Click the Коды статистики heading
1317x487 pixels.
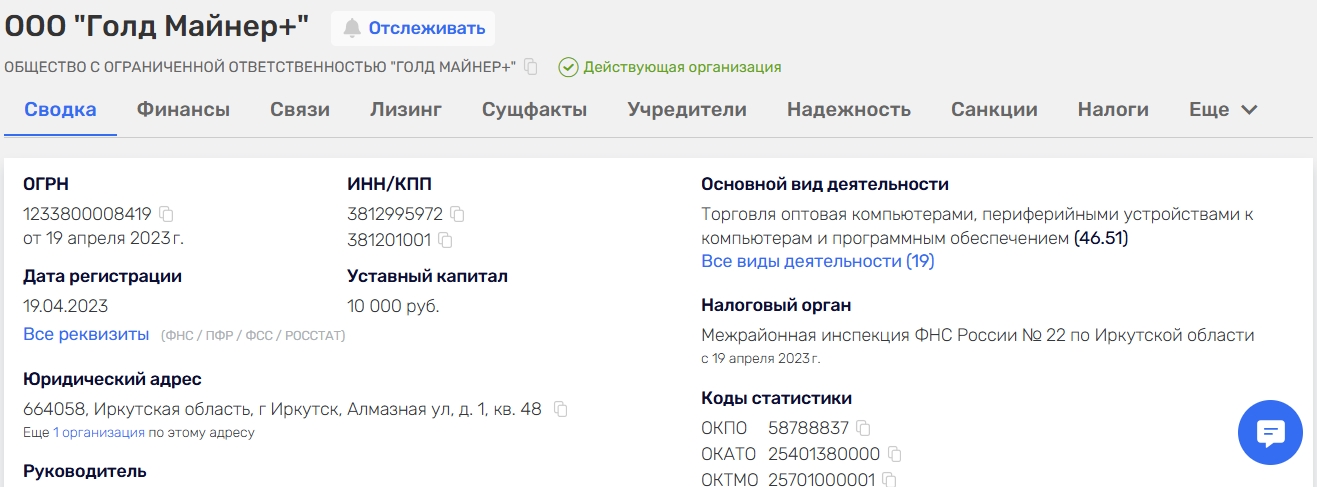point(777,398)
